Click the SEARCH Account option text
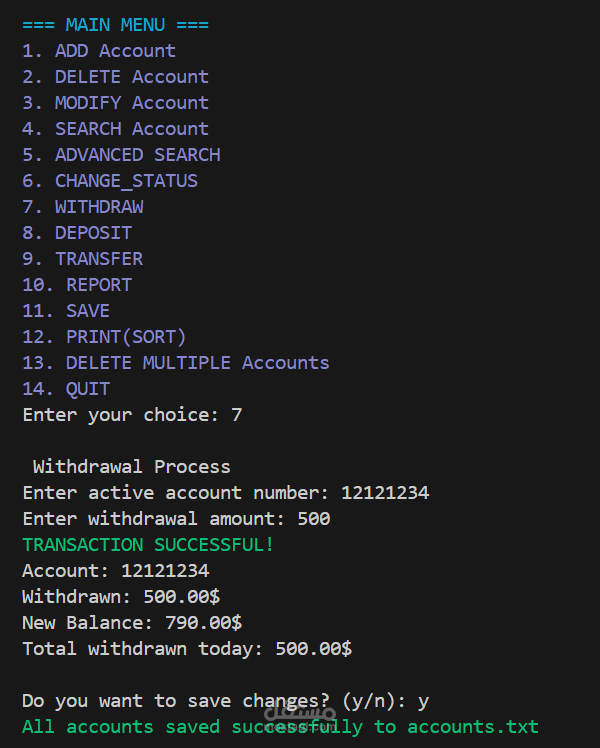 tap(115, 129)
